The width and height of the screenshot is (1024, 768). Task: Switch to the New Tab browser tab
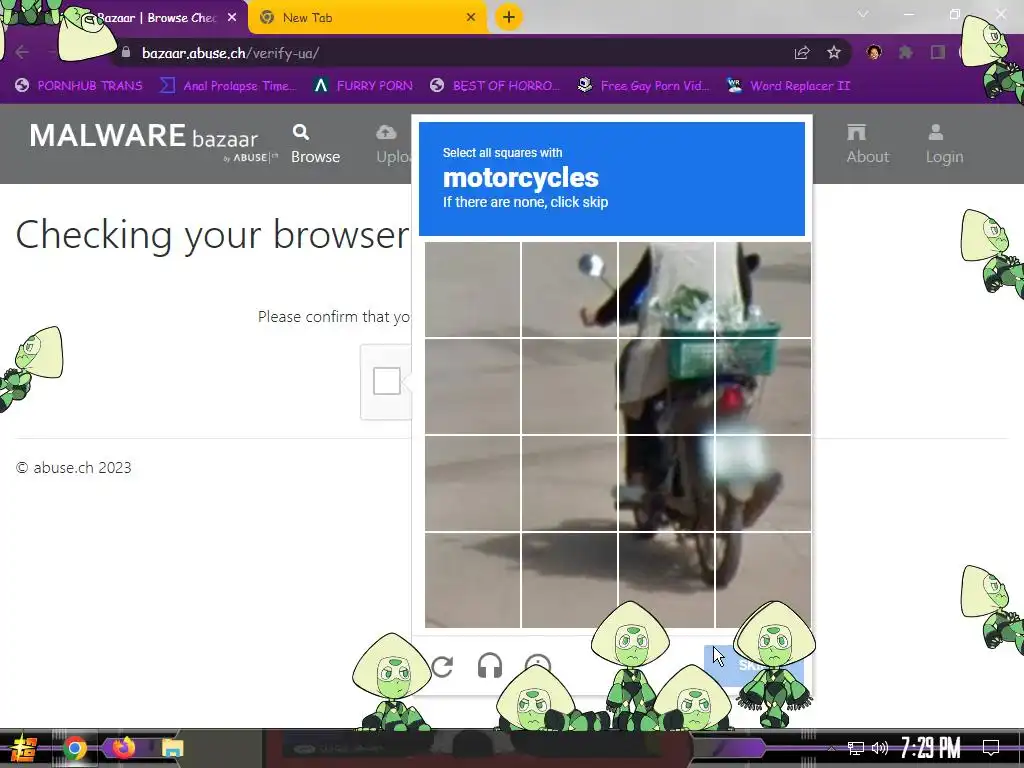pyautogui.click(x=366, y=18)
